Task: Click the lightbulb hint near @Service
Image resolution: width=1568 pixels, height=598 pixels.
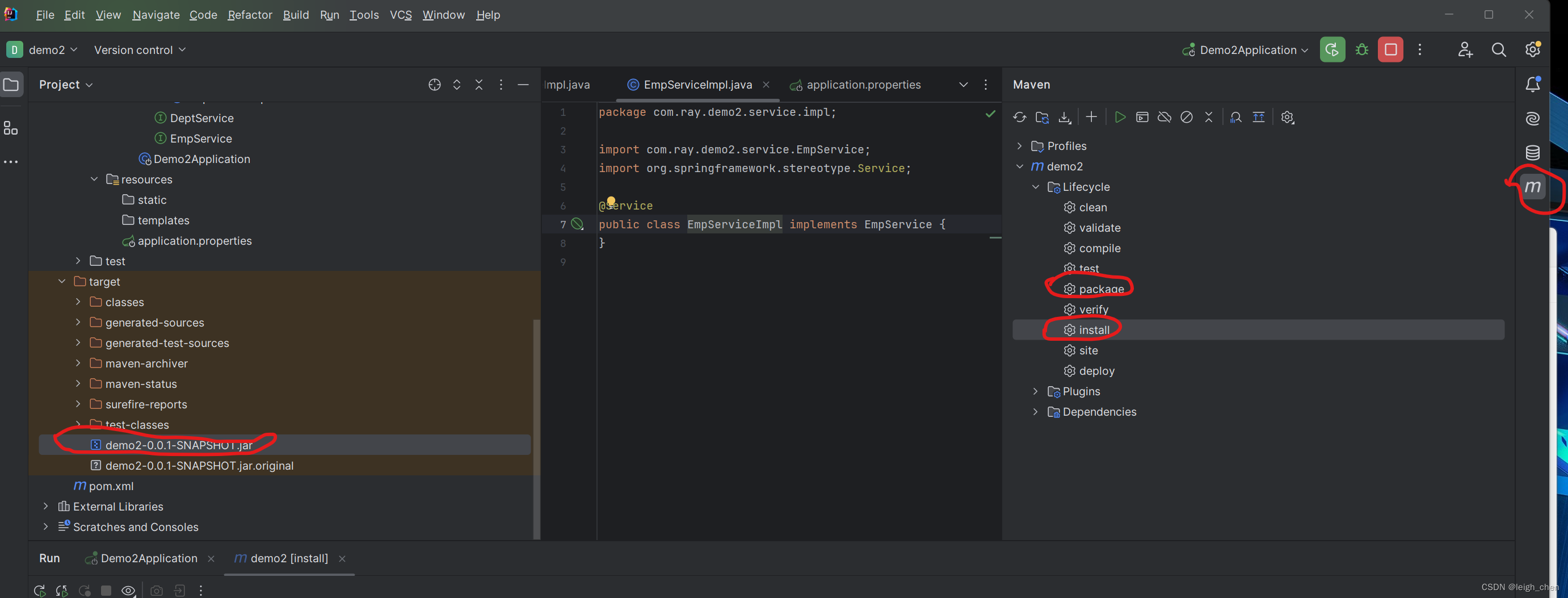Action: 611,201
